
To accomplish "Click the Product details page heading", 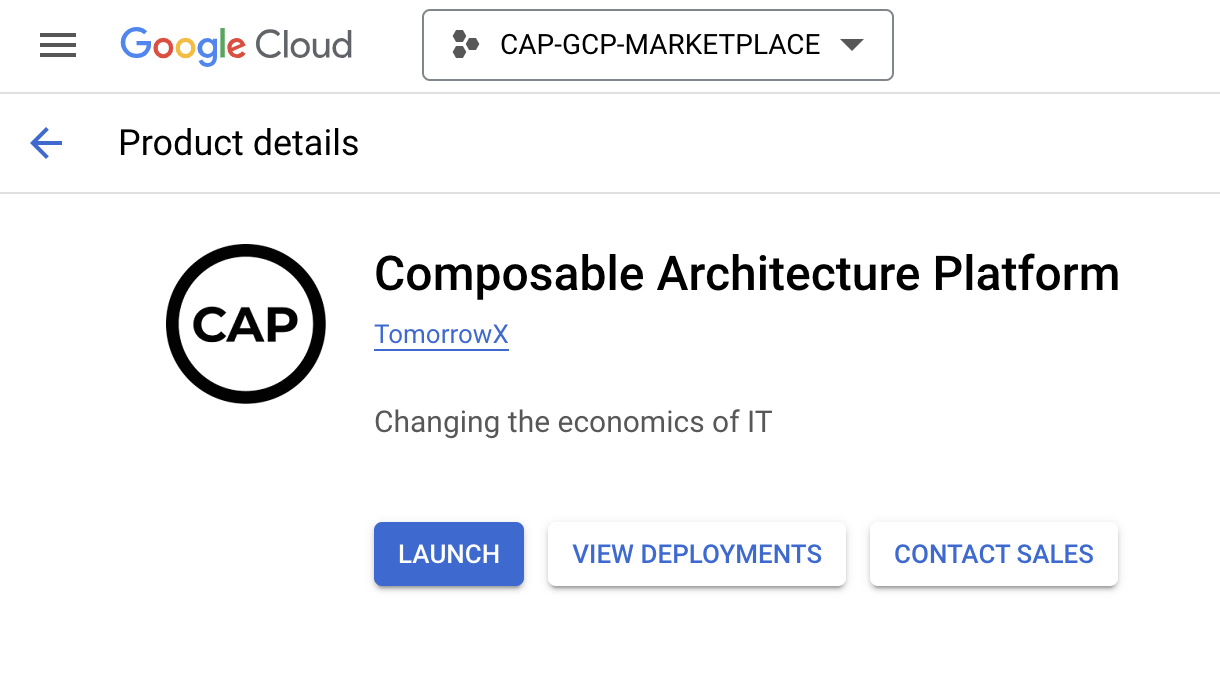I will point(238,143).
